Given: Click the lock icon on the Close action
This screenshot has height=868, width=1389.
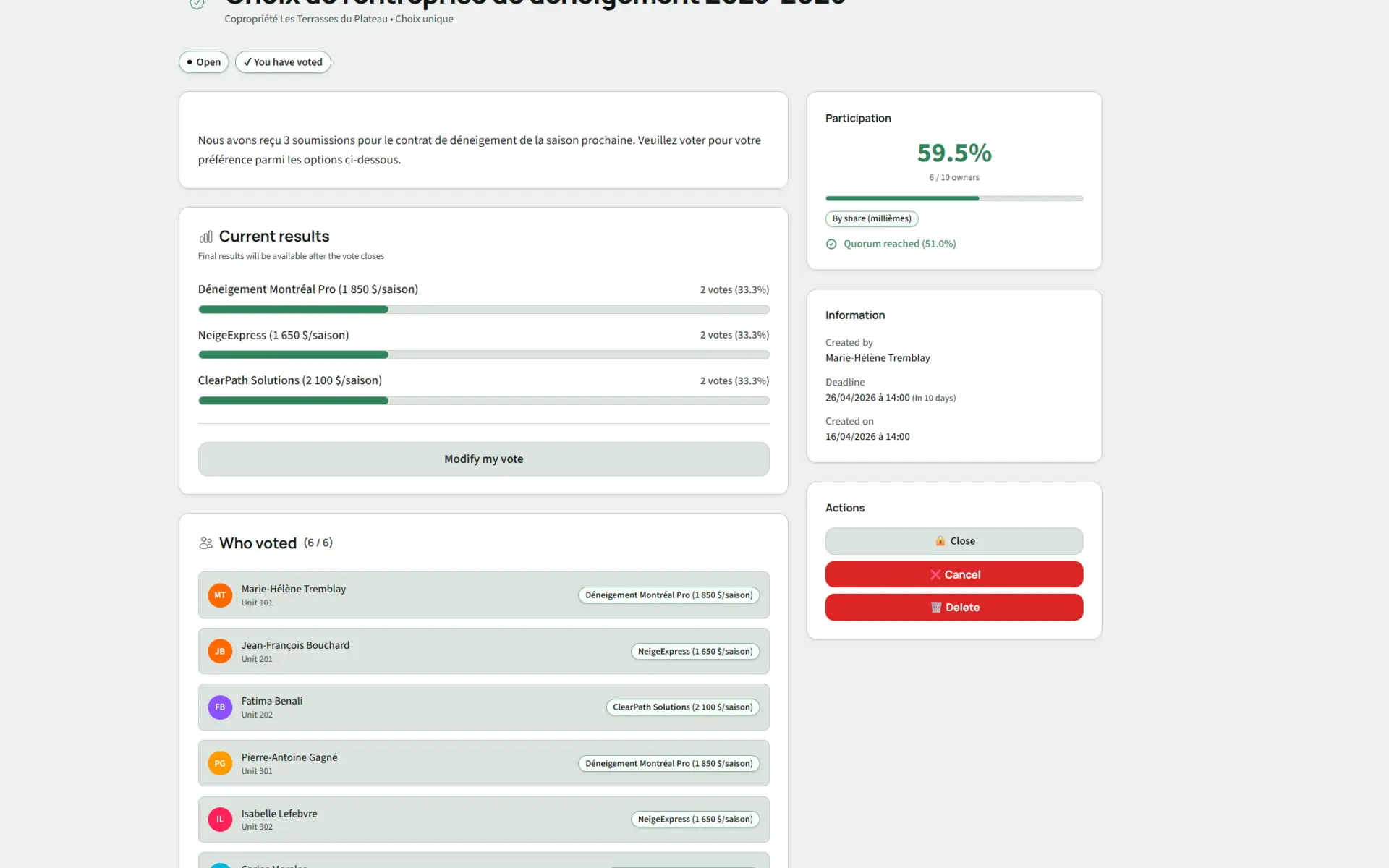Looking at the screenshot, I should pyautogui.click(x=940, y=540).
